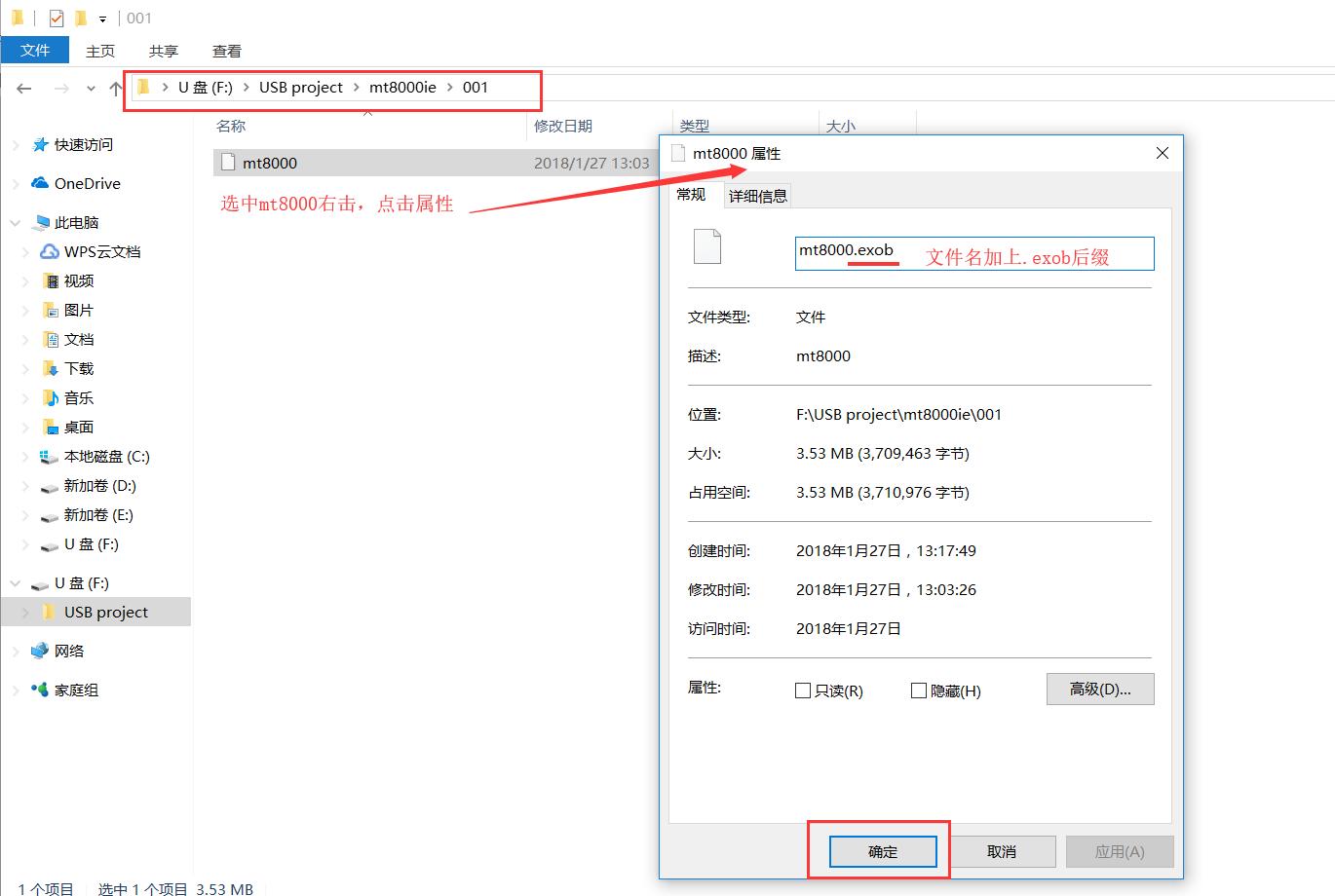Click the file icon in the mt8000 属性 title bar

(678, 153)
